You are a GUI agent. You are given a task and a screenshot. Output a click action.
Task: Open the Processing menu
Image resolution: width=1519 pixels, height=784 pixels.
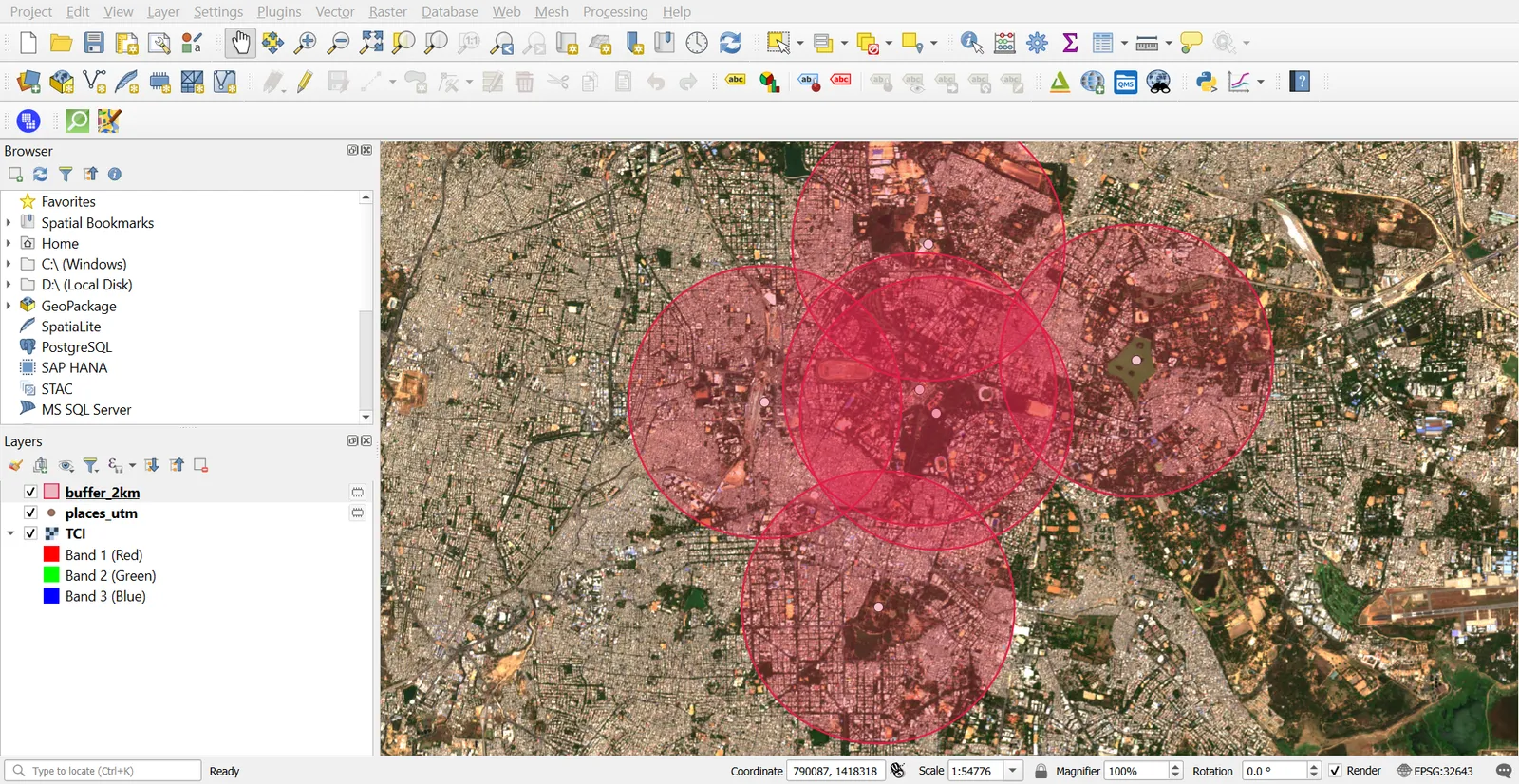pyautogui.click(x=615, y=11)
